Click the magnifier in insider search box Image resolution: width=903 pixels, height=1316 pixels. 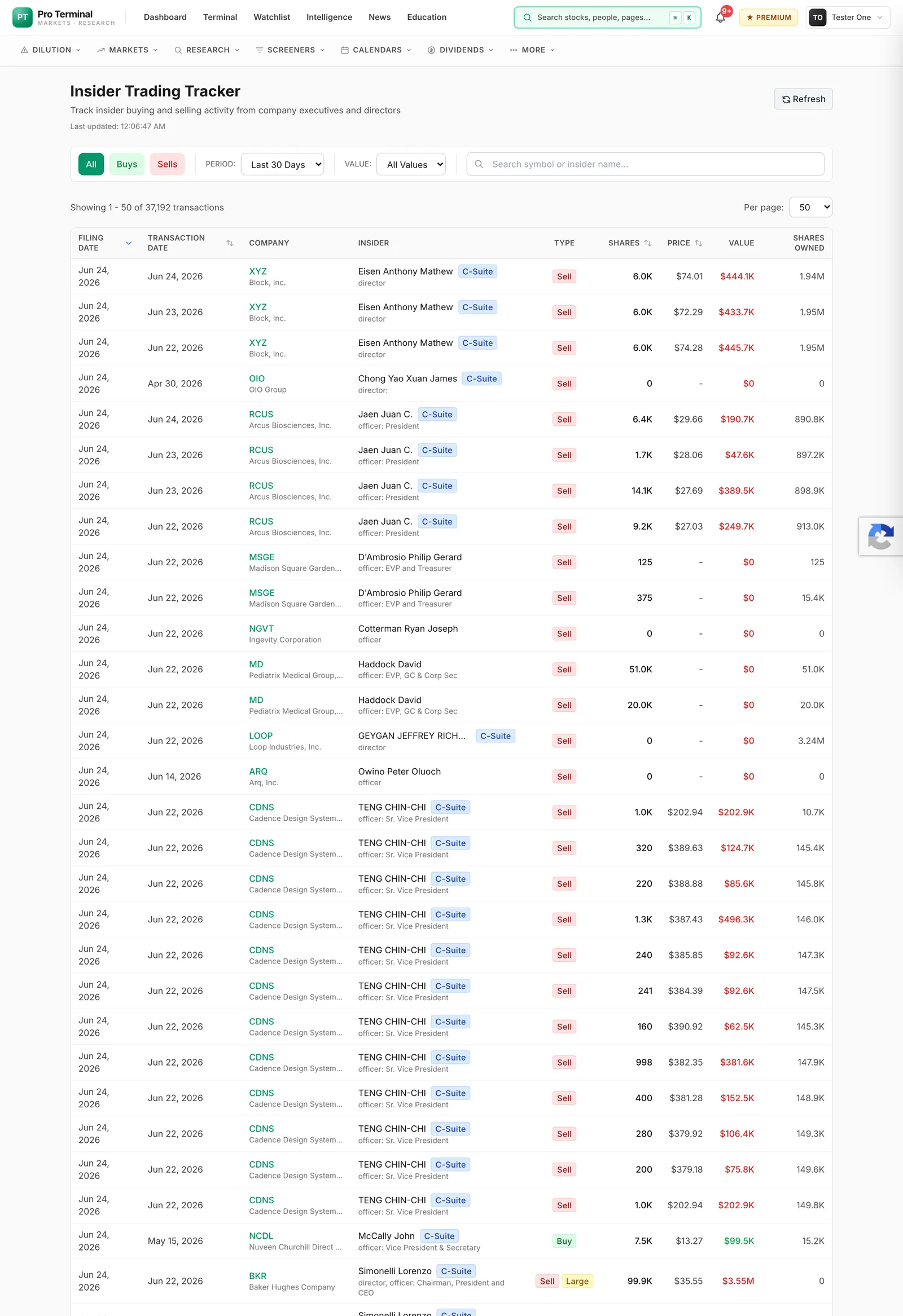479,164
